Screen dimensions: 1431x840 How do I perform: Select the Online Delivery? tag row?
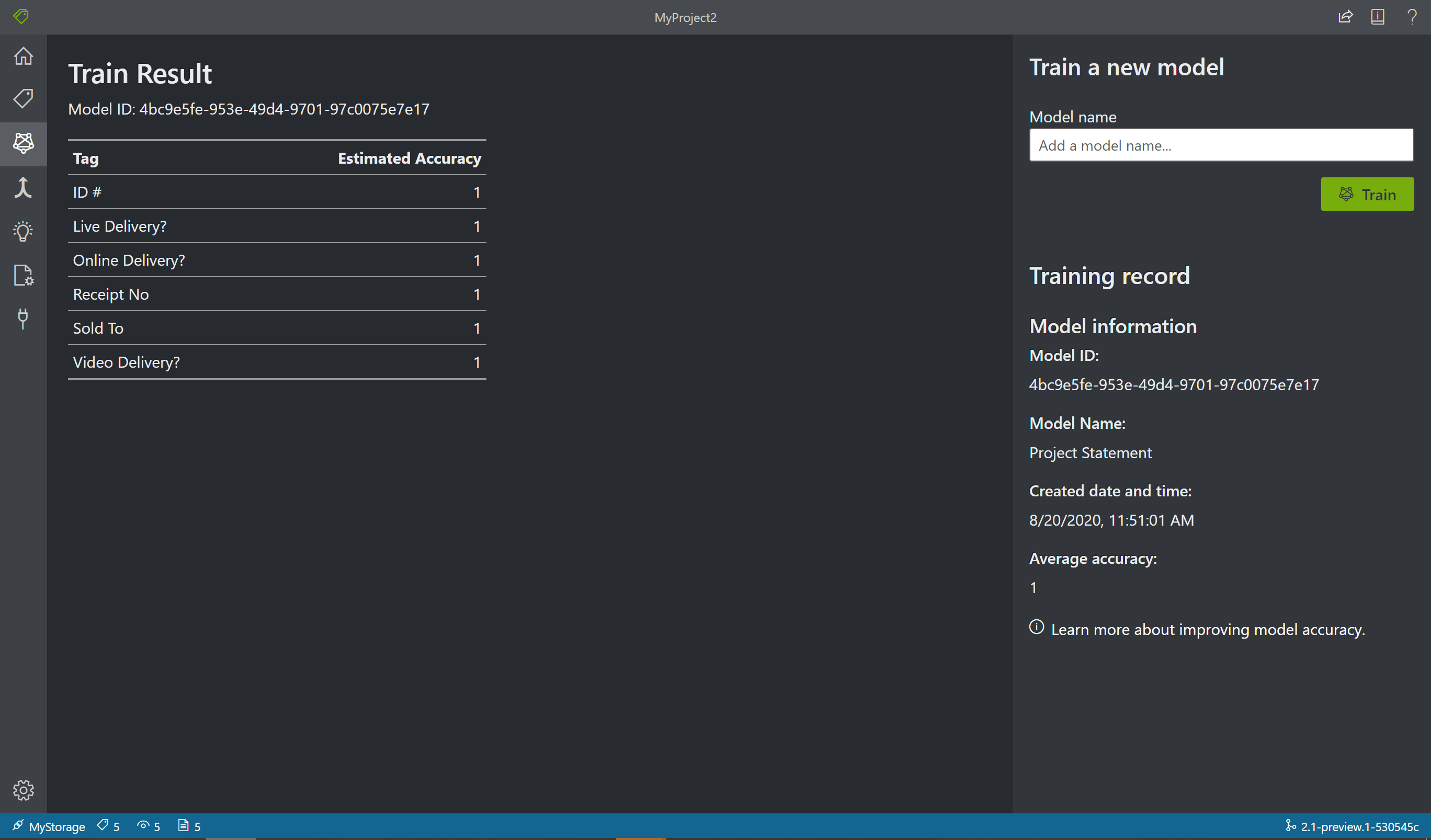(277, 259)
